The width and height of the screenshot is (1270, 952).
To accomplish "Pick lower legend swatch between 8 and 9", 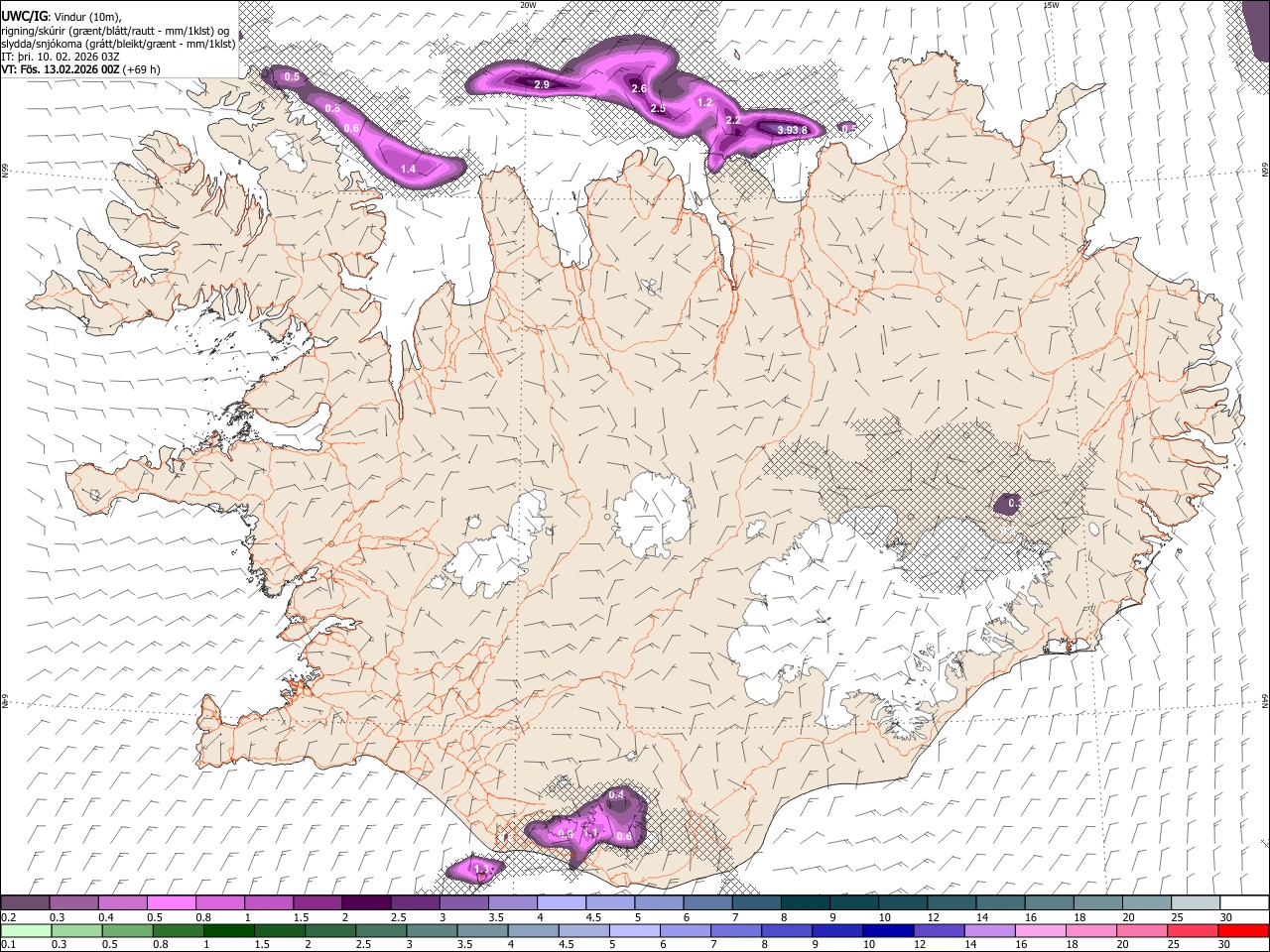I will [x=788, y=930].
